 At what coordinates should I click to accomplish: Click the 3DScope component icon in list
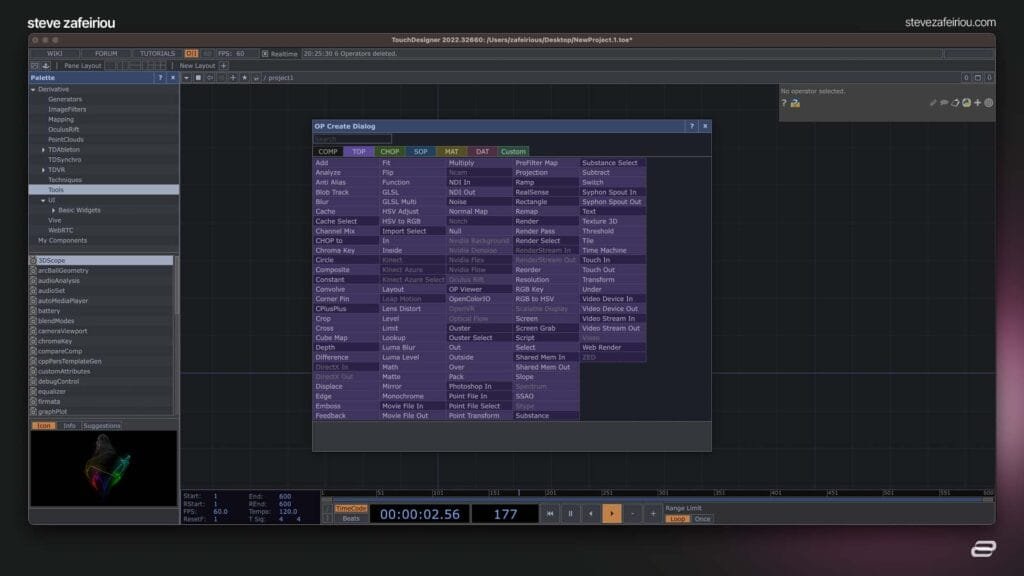click(33, 261)
